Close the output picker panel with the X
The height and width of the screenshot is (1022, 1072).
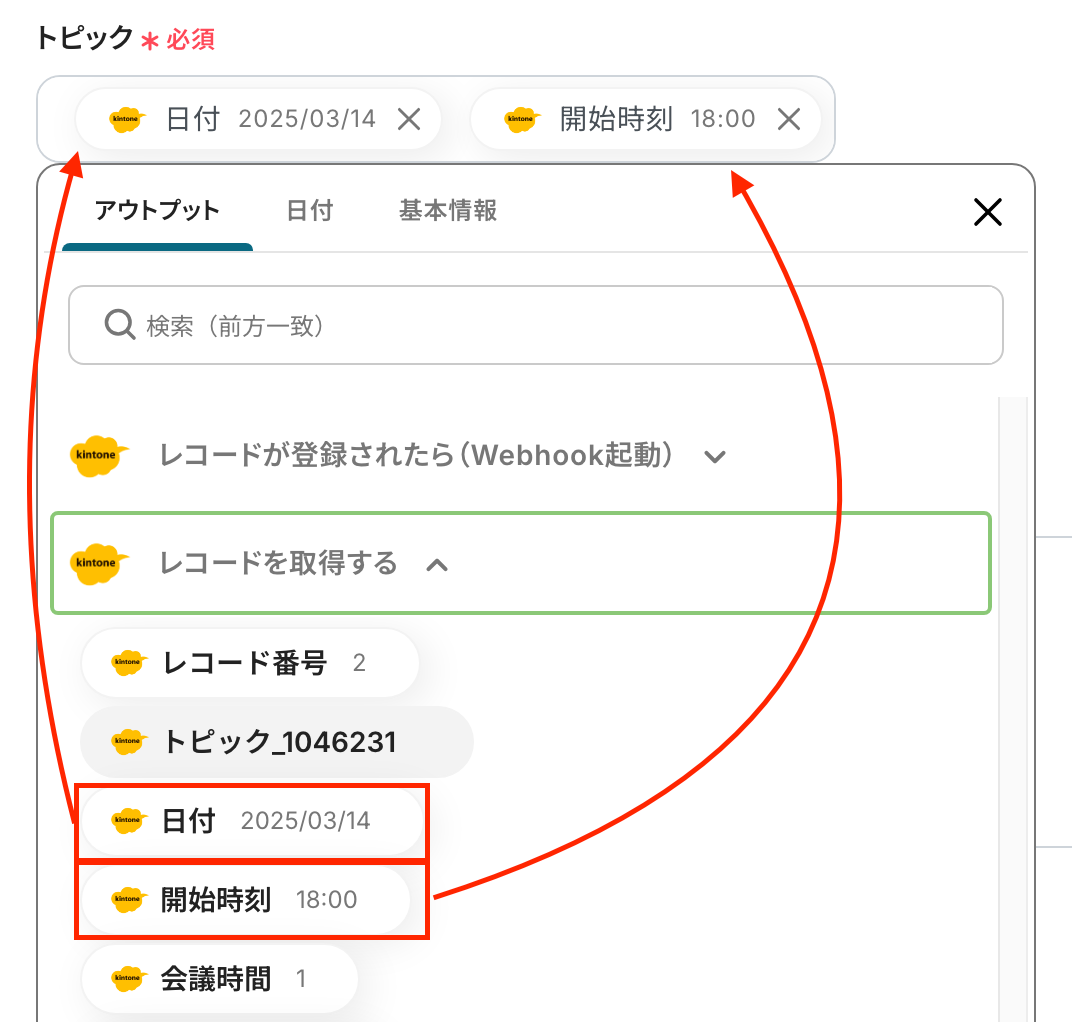(x=987, y=212)
